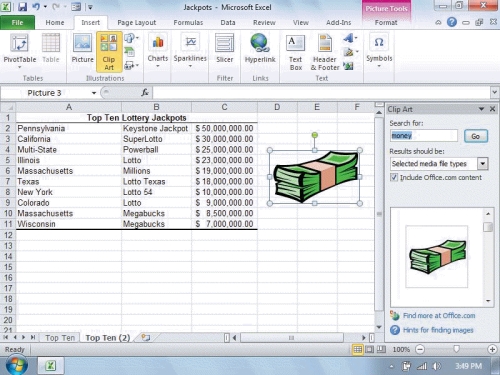Open Selected media file types dropdown
The image size is (500, 375).
(482, 164)
